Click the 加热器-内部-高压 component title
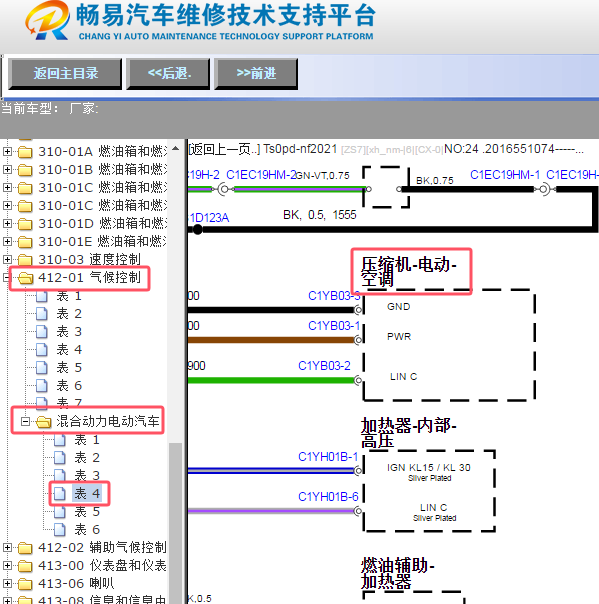Image resolution: width=599 pixels, height=604 pixels. click(x=408, y=433)
